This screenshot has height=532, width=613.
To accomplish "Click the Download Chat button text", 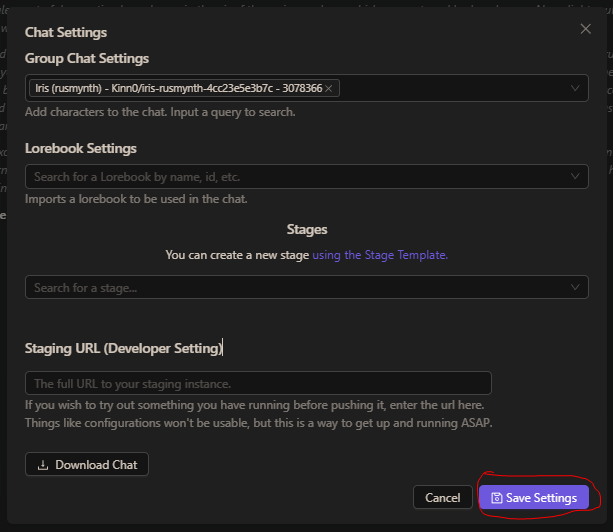I will (x=96, y=465).
